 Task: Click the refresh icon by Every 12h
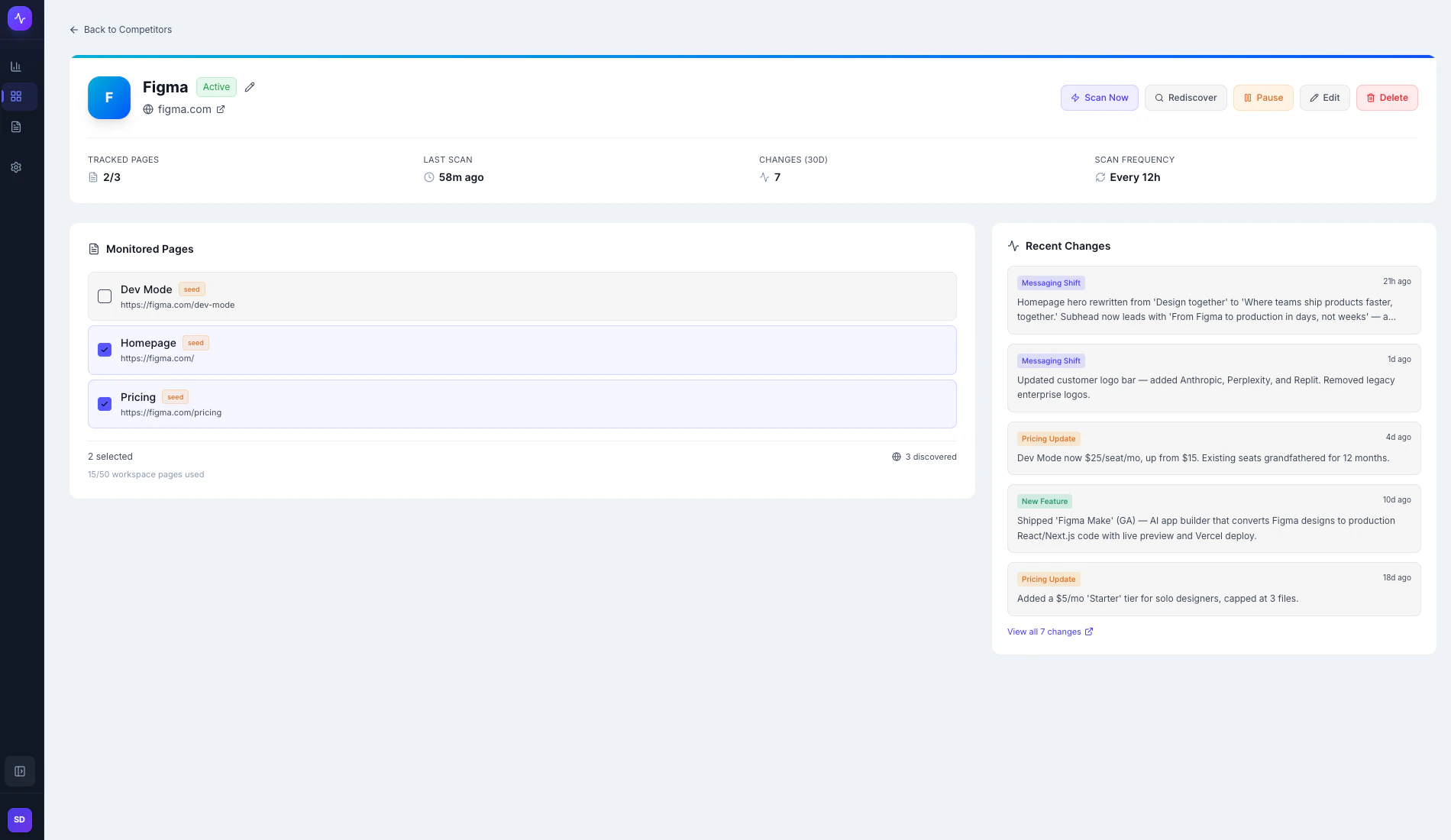(1100, 177)
